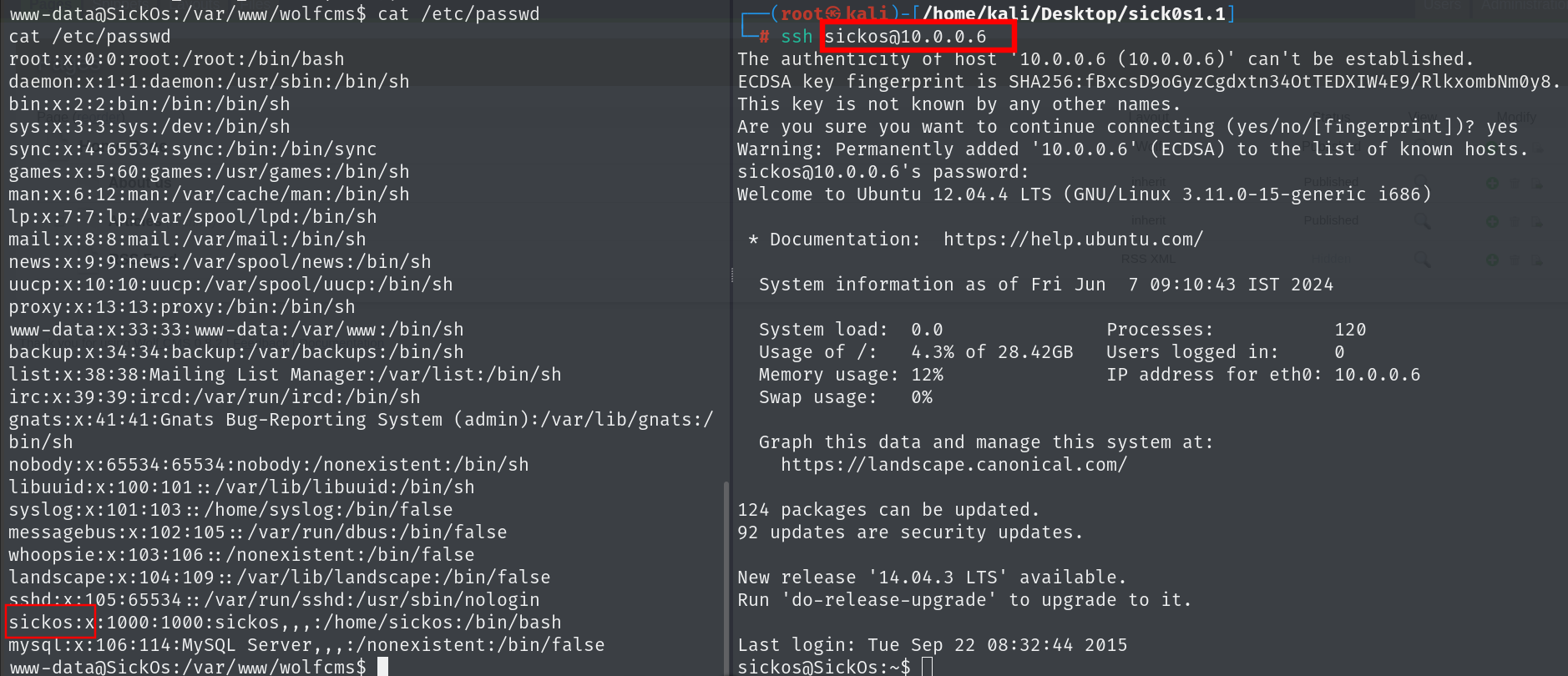Click the 'System information as of Fri Jun 7' line

[x=1046, y=285]
